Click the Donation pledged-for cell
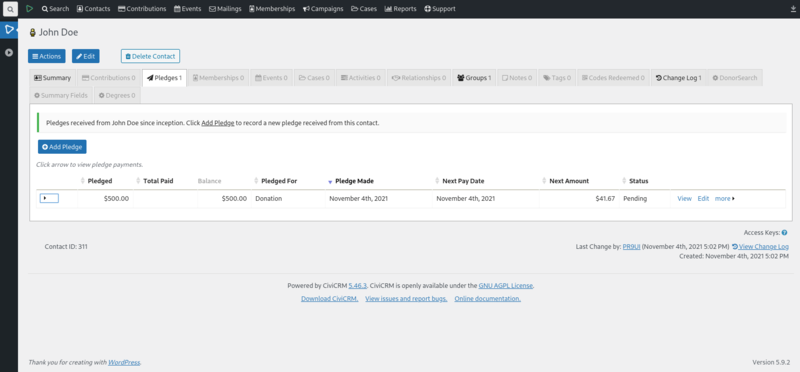The width and height of the screenshot is (800, 372). point(288,199)
